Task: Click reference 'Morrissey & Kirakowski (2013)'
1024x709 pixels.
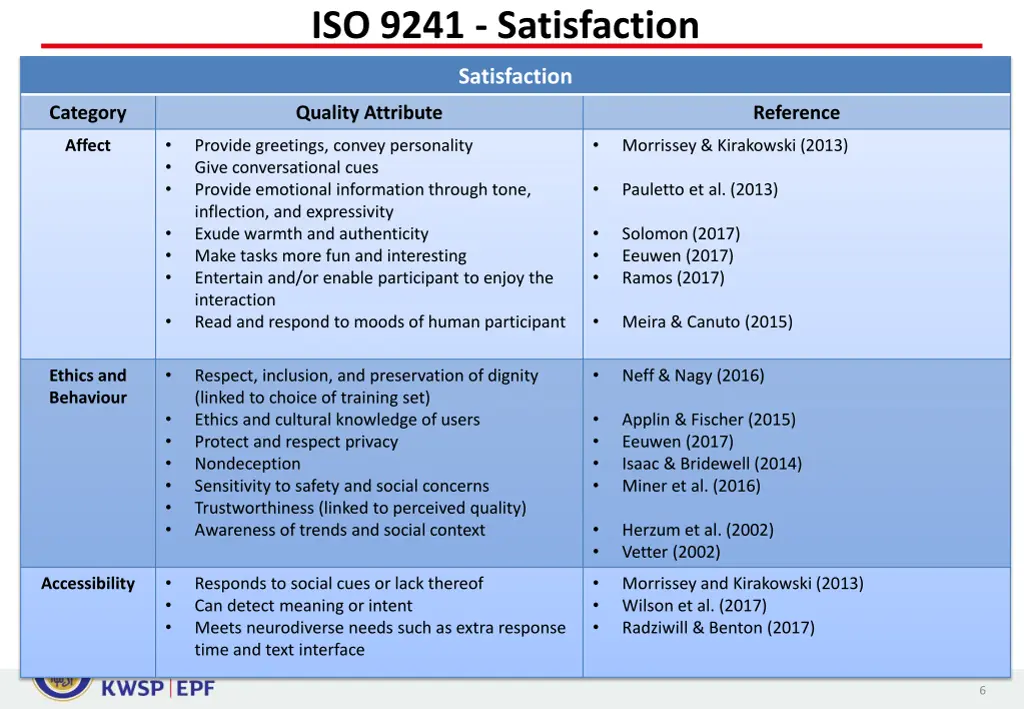Action: [735, 145]
